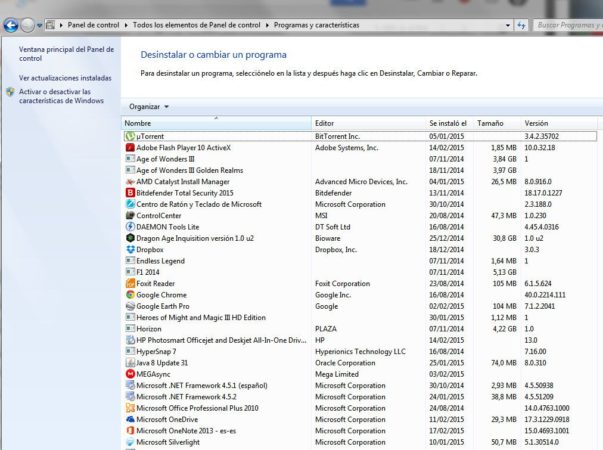The height and width of the screenshot is (450, 603).
Task: Open the Organizar dropdown menu
Action: click(149, 107)
